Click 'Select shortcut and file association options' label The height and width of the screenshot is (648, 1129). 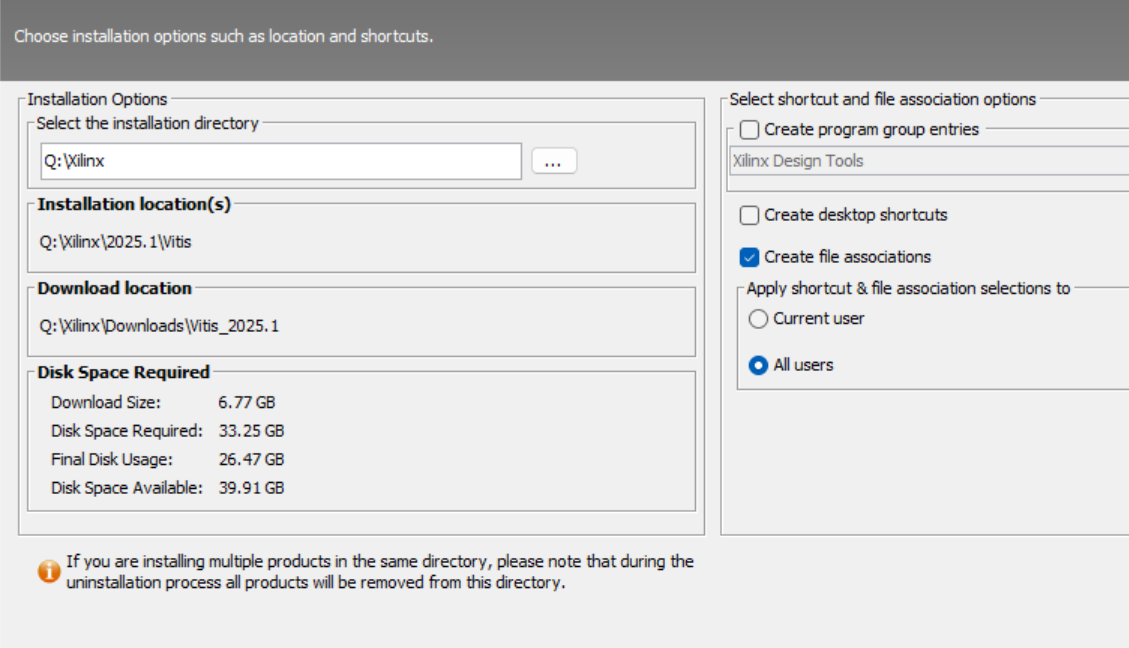click(883, 99)
